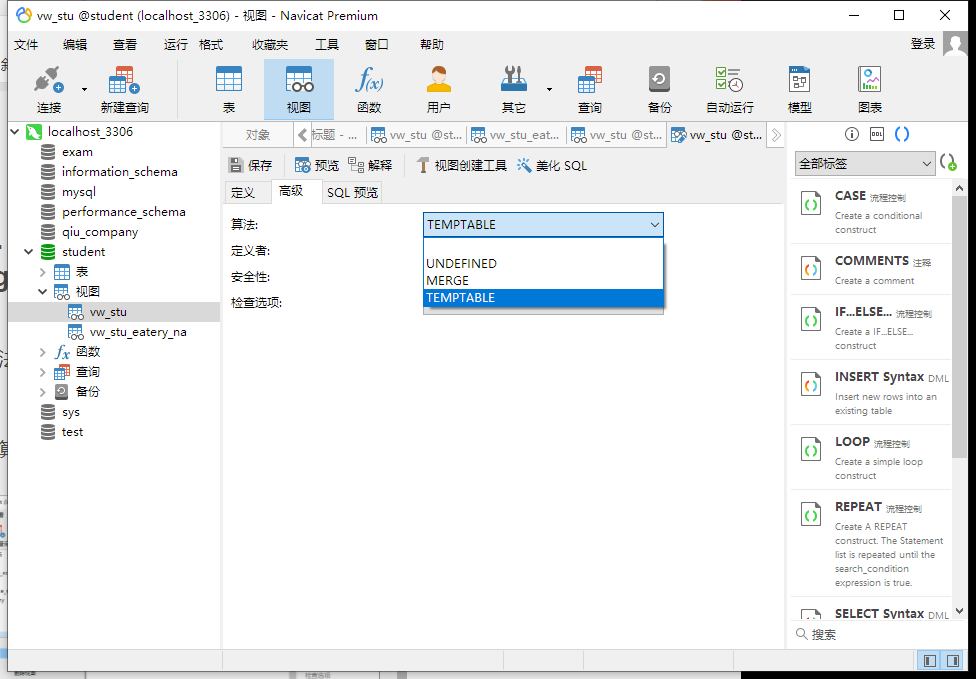Collapse the student database node
Screen dimensions: 976x679
coord(29,252)
